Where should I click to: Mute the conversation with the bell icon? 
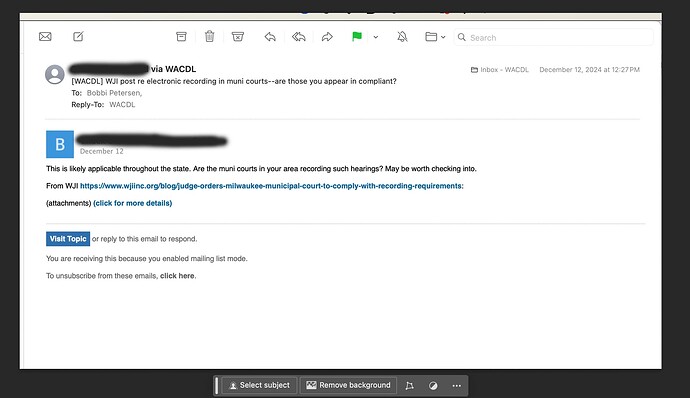click(402, 37)
